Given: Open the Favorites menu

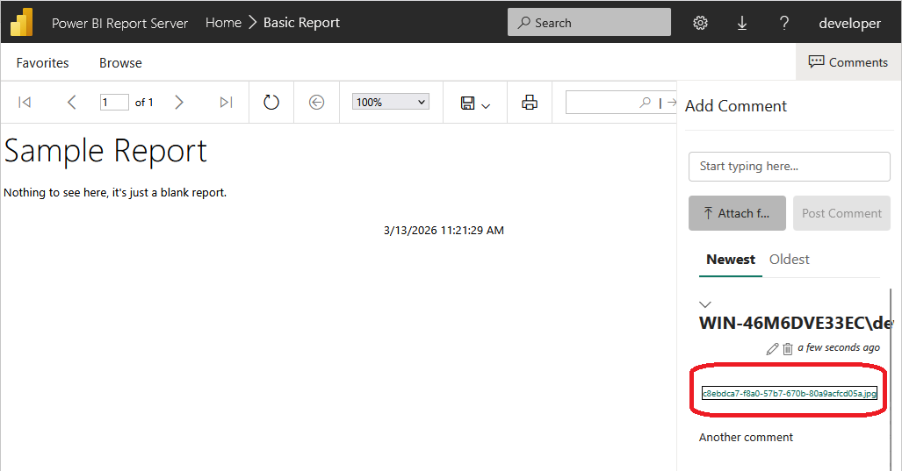Looking at the screenshot, I should click(x=42, y=63).
